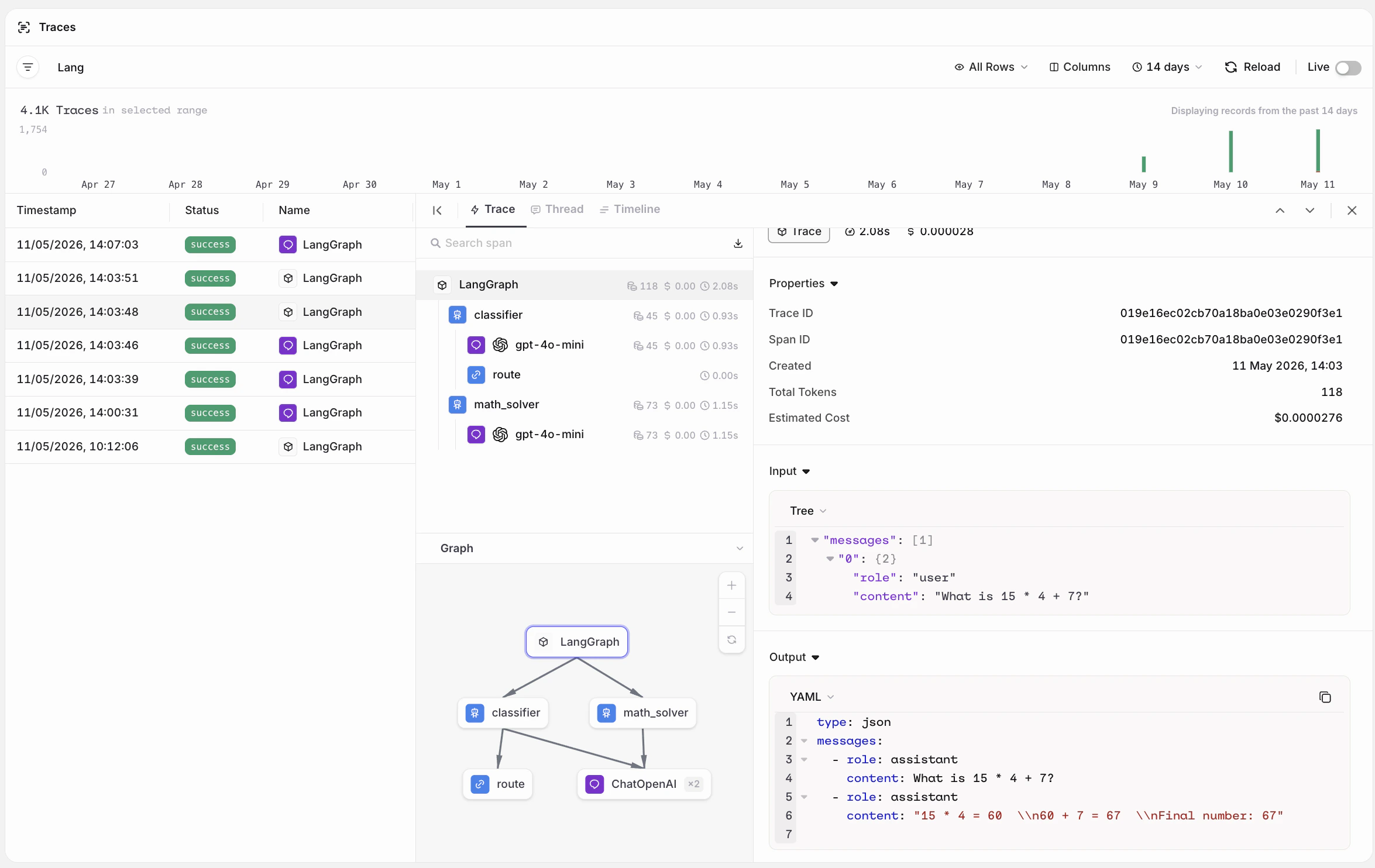Open trace at 11/05/2026, 14:03:46
This screenshot has width=1375, height=868.
click(x=210, y=346)
